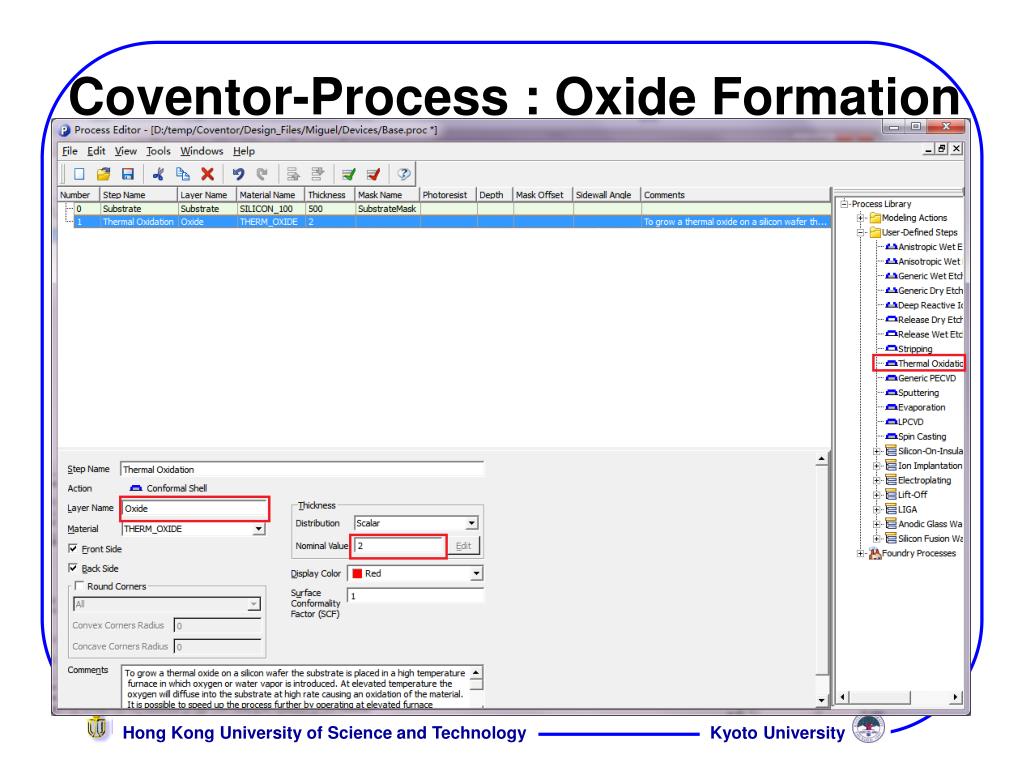Click the red check icon in toolbar
This screenshot has width=1024, height=768.
pyautogui.click(x=374, y=174)
